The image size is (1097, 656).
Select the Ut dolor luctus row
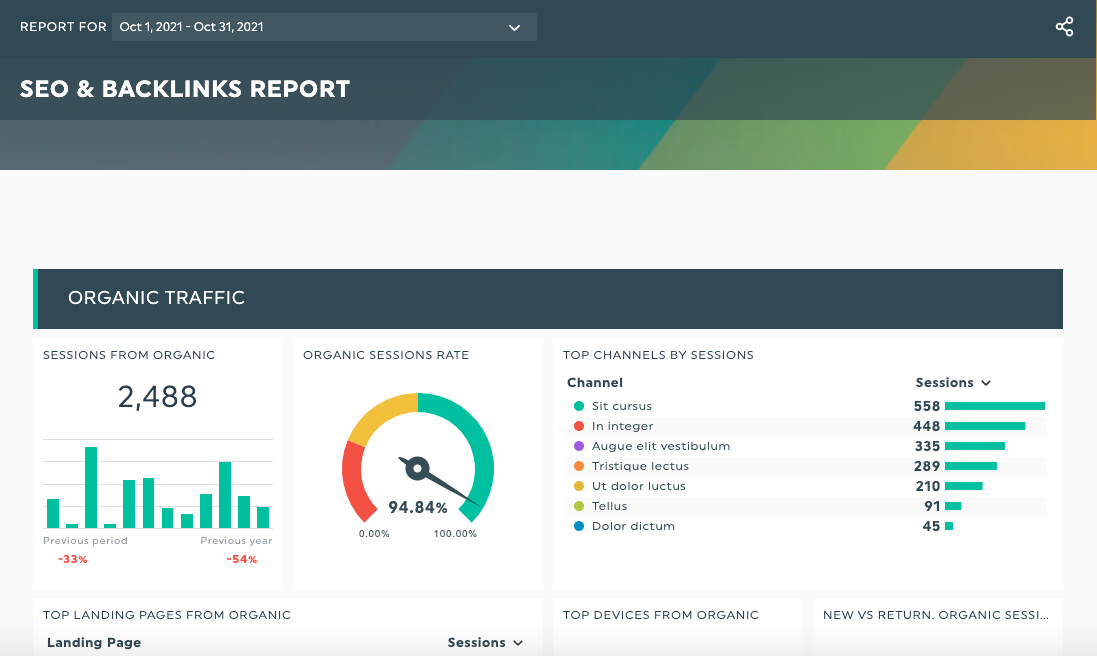pyautogui.click(x=807, y=486)
